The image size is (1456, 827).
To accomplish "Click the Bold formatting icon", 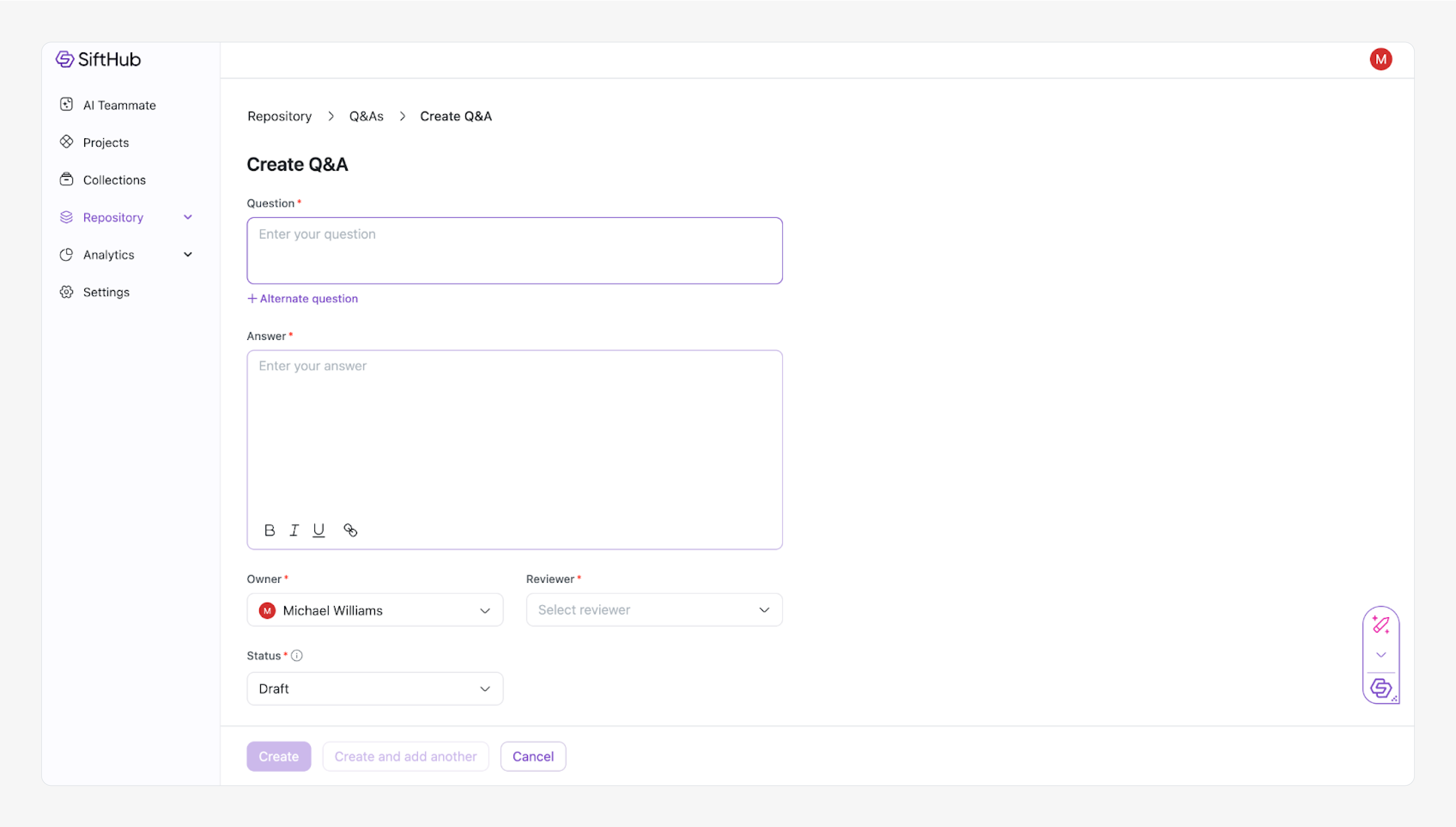I will coord(269,530).
